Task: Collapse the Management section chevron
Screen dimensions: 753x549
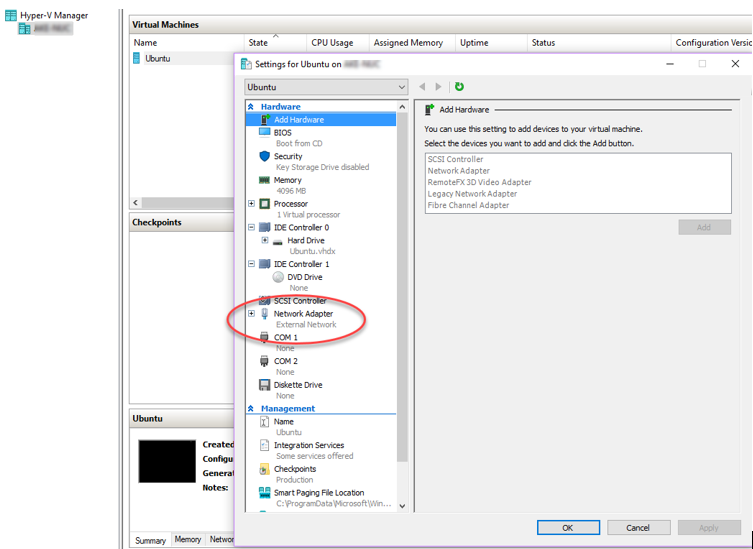Action: tap(251, 408)
